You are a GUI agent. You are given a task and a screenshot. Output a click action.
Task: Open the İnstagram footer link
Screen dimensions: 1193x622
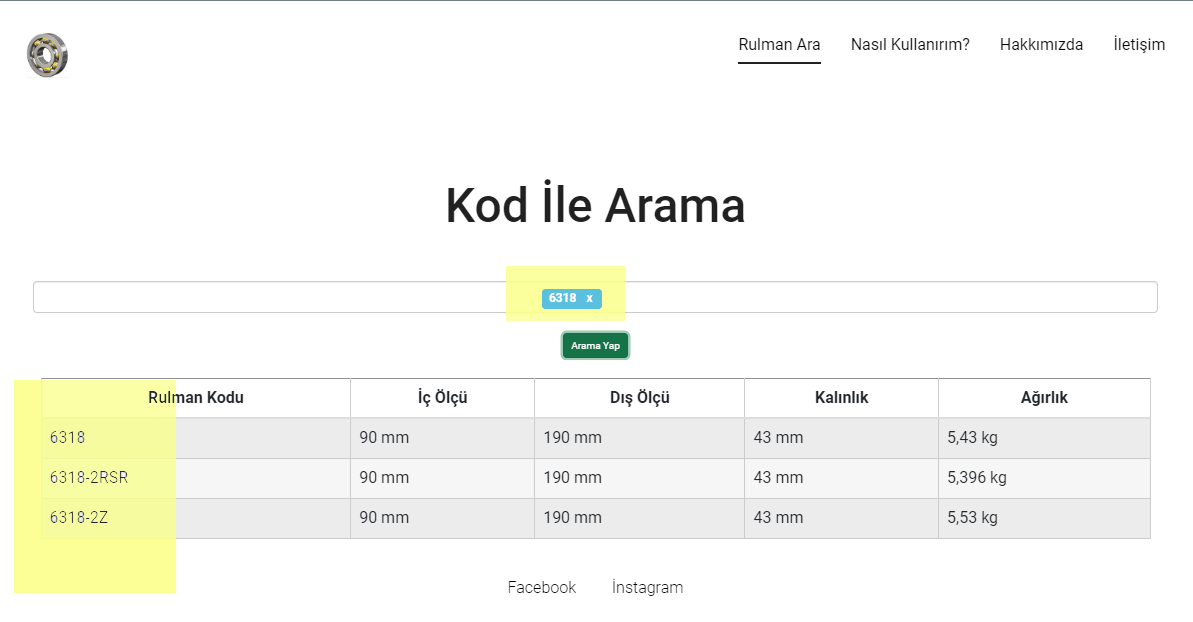pos(647,587)
